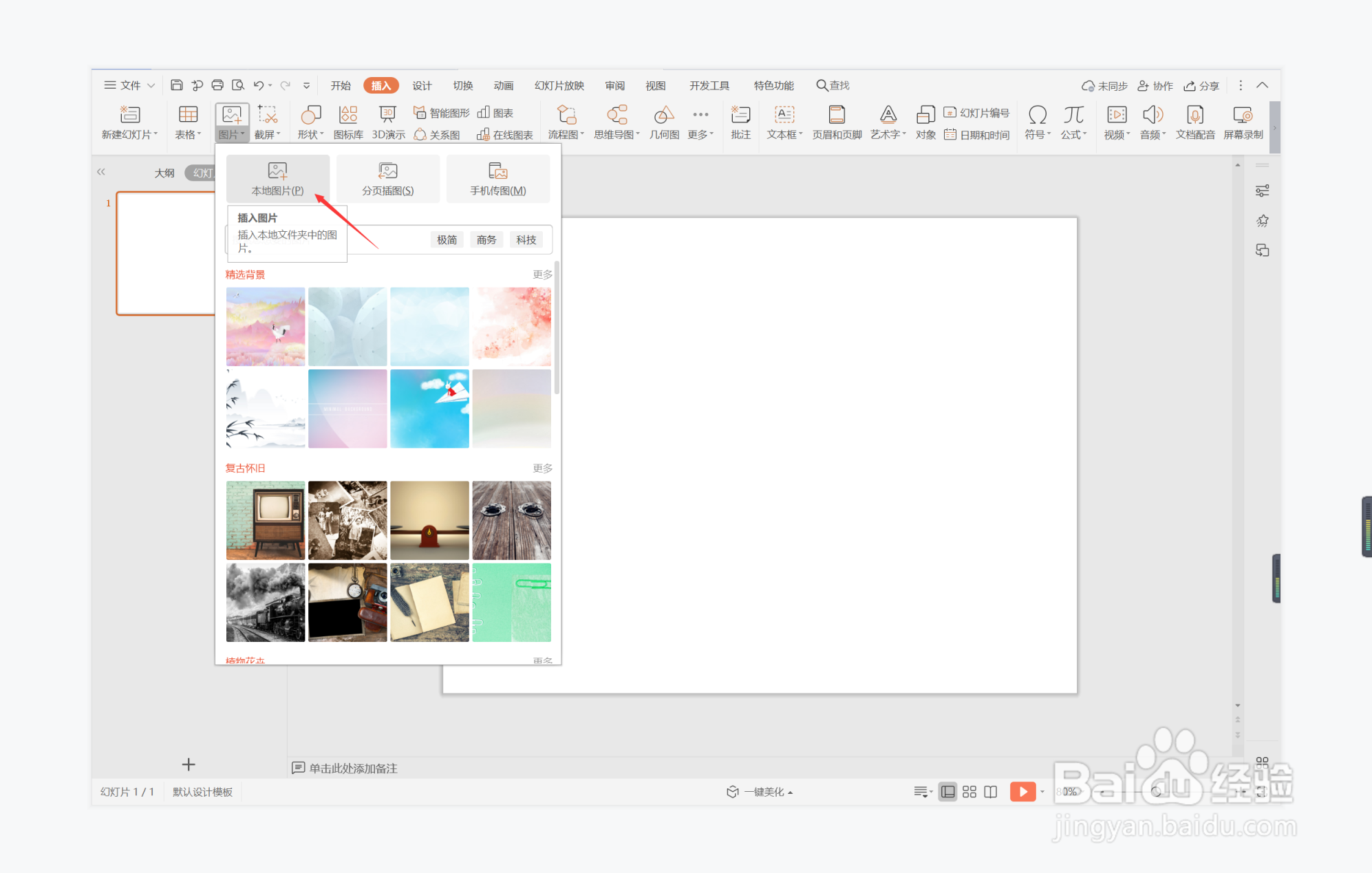Viewport: 1372px width, 873px height.
Task: Open the Slide Show (幻灯片放映) tab
Action: [559, 85]
